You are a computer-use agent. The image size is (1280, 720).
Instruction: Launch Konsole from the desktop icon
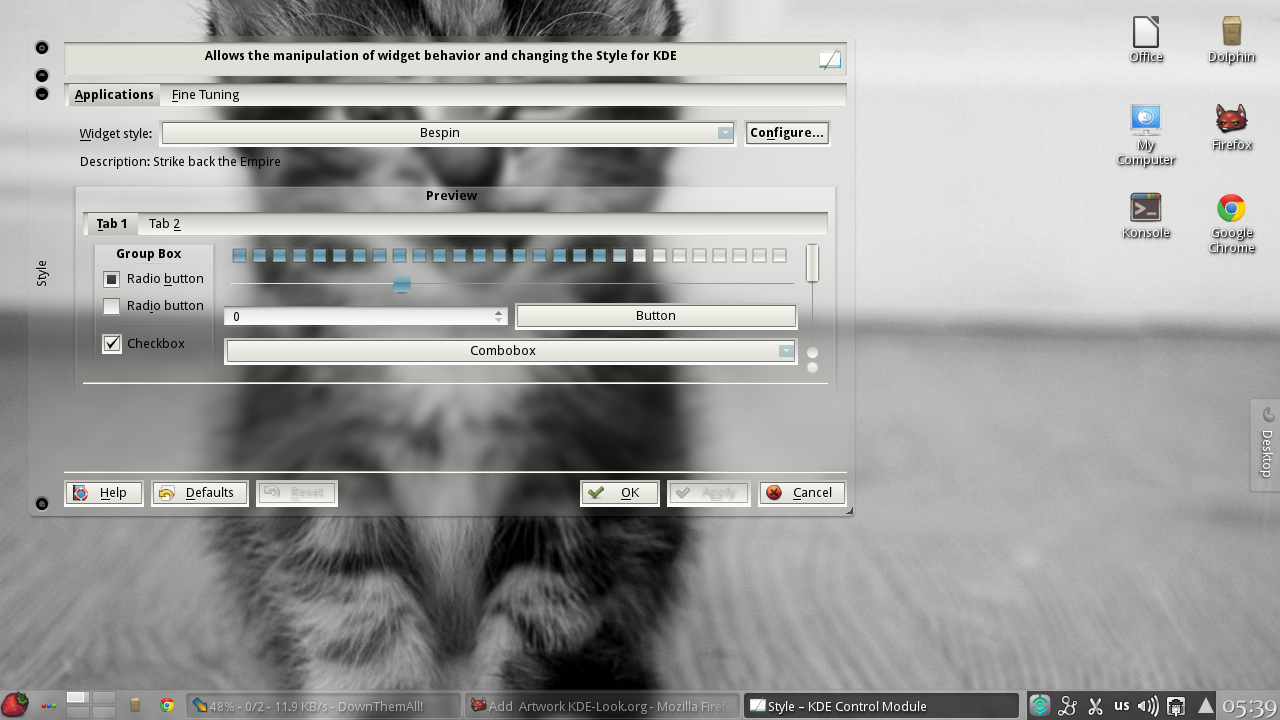[x=1146, y=215]
